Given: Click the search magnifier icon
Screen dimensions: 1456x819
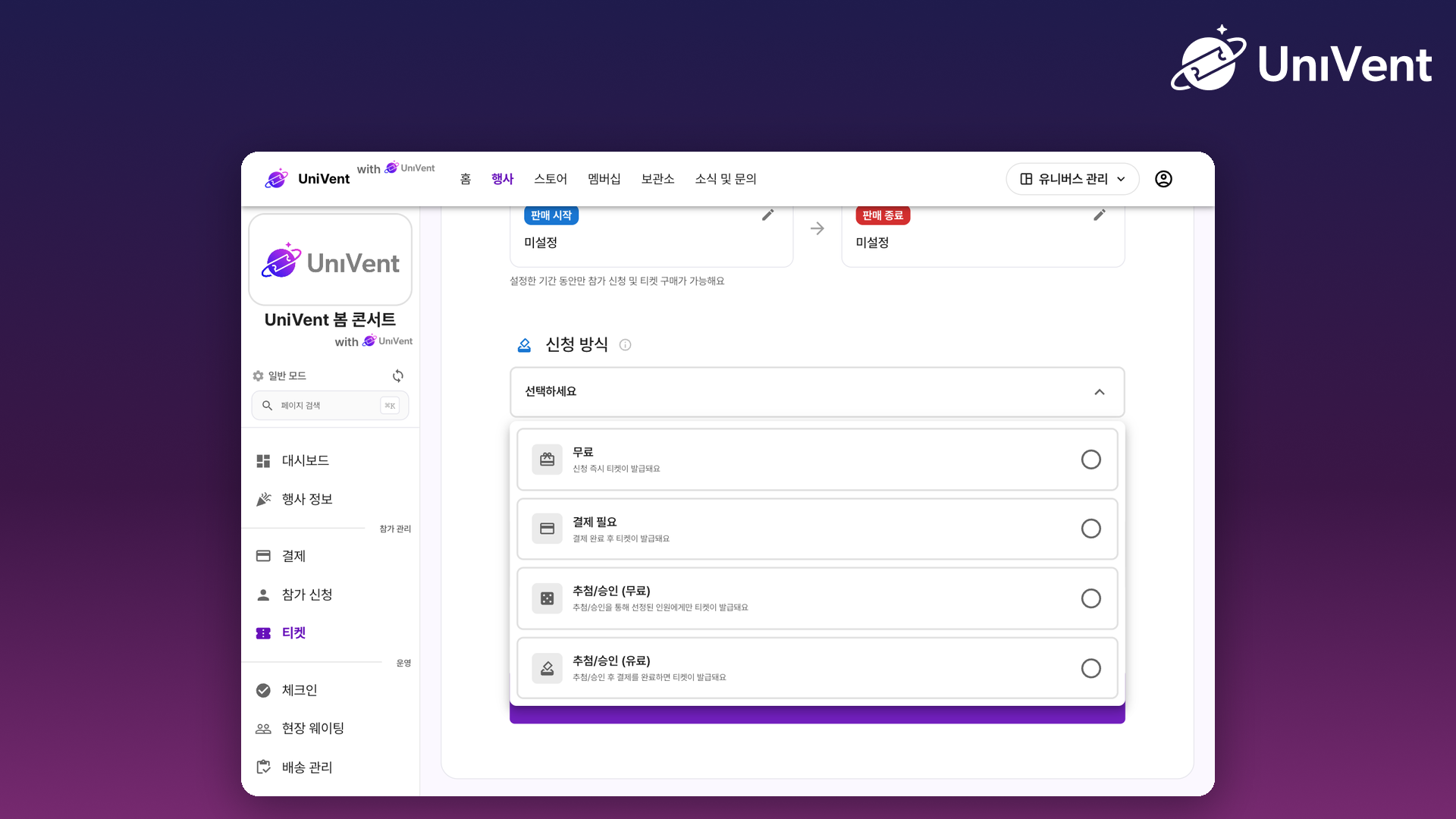Looking at the screenshot, I should (x=267, y=406).
